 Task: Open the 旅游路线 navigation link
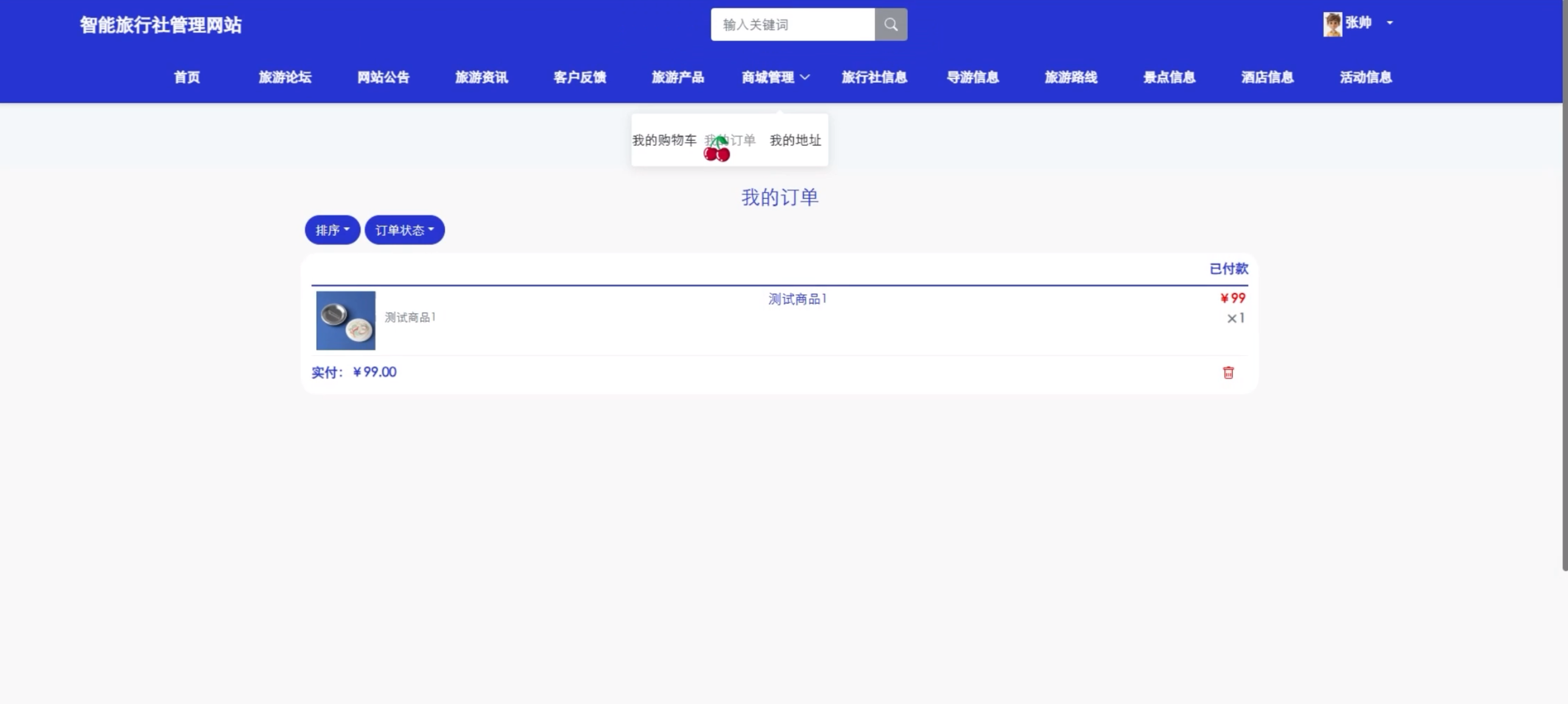1071,77
